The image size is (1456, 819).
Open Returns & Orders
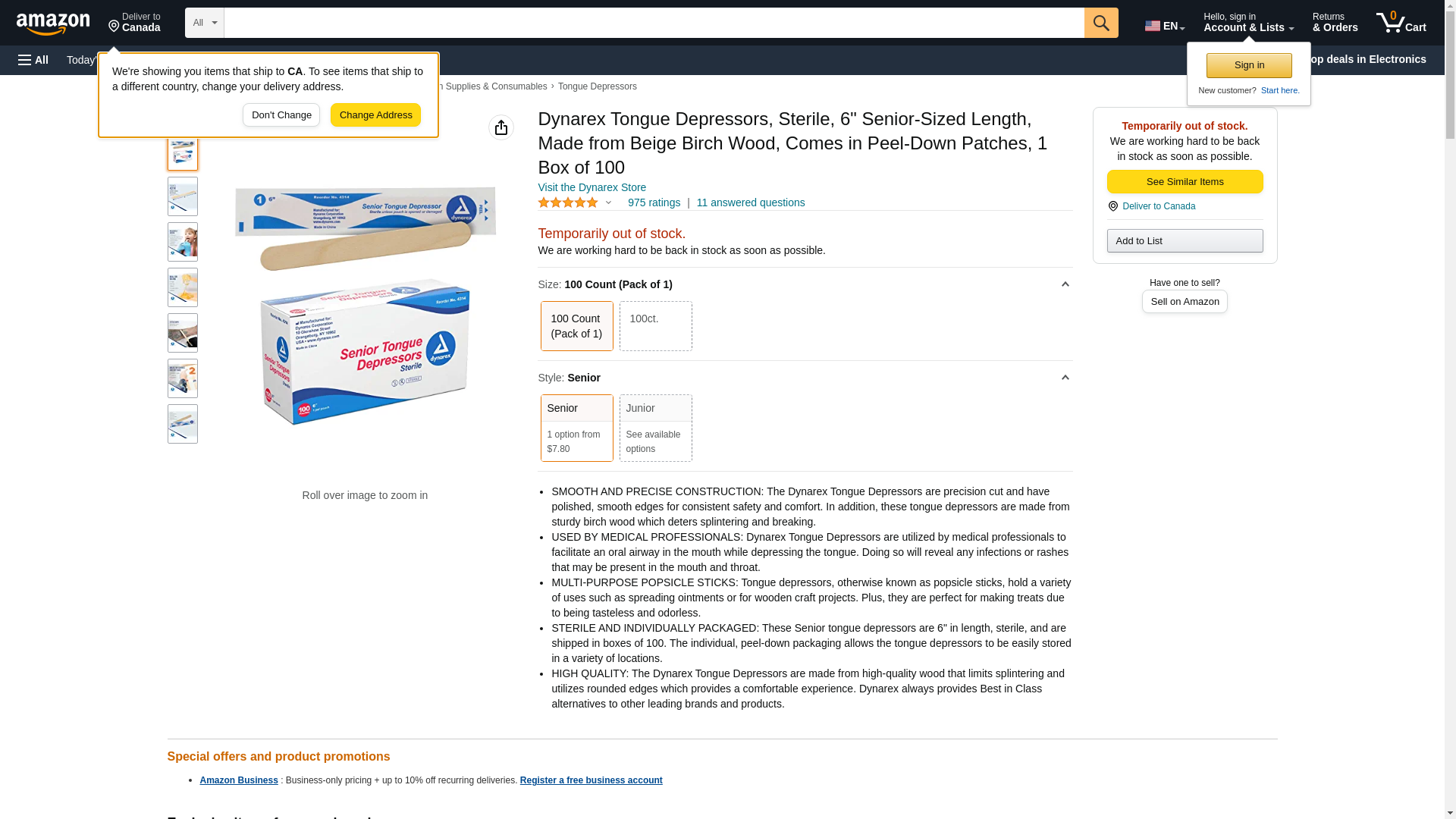(1335, 23)
